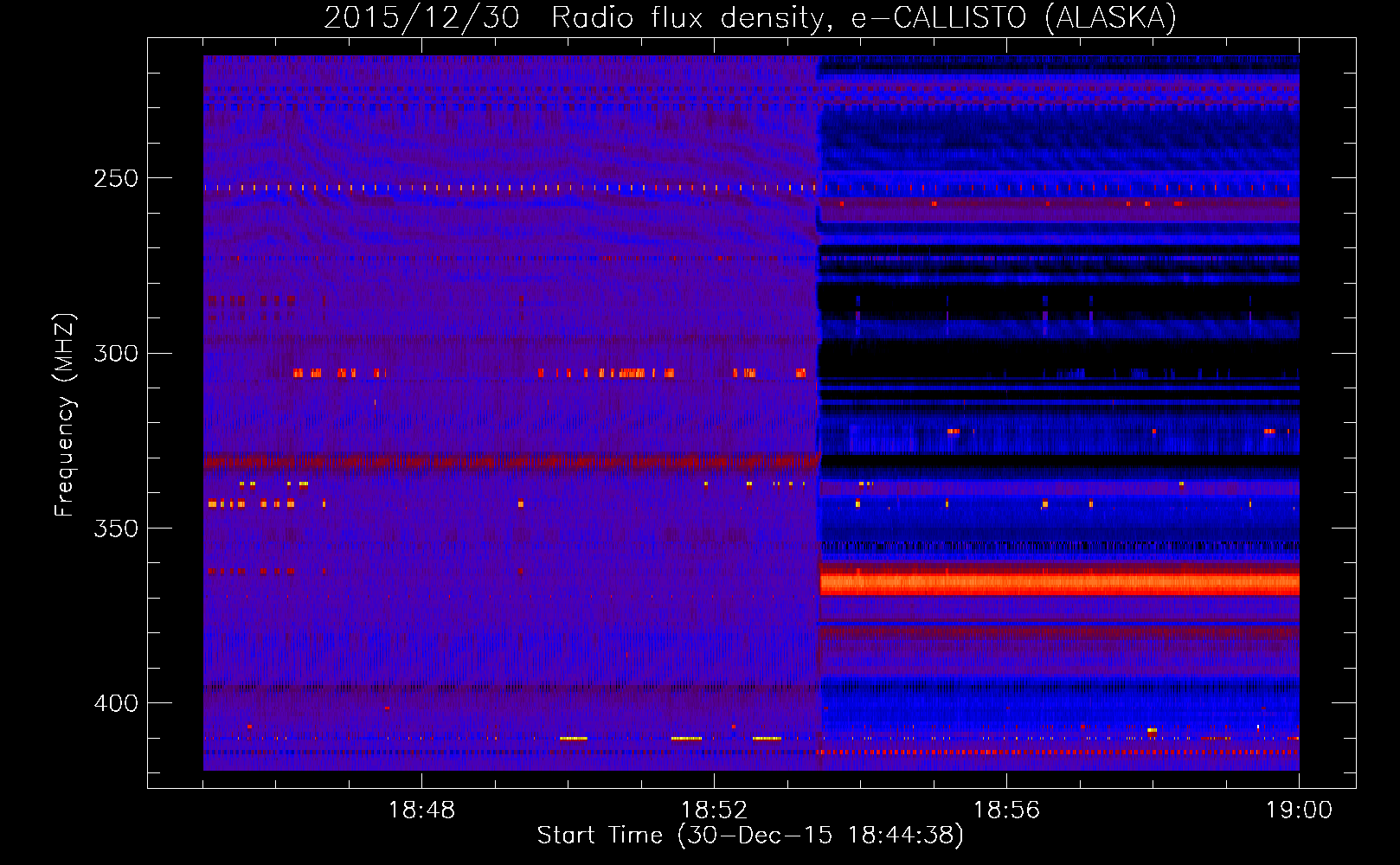Viewport: 1400px width, 865px height.
Task: Click the 18:56 time tick label
Action: coord(1006,811)
